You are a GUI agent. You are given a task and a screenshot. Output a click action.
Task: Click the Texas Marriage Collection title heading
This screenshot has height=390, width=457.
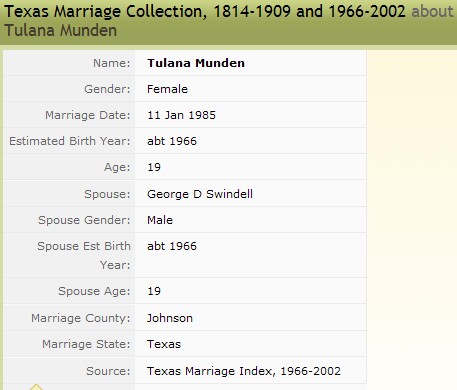(205, 11)
